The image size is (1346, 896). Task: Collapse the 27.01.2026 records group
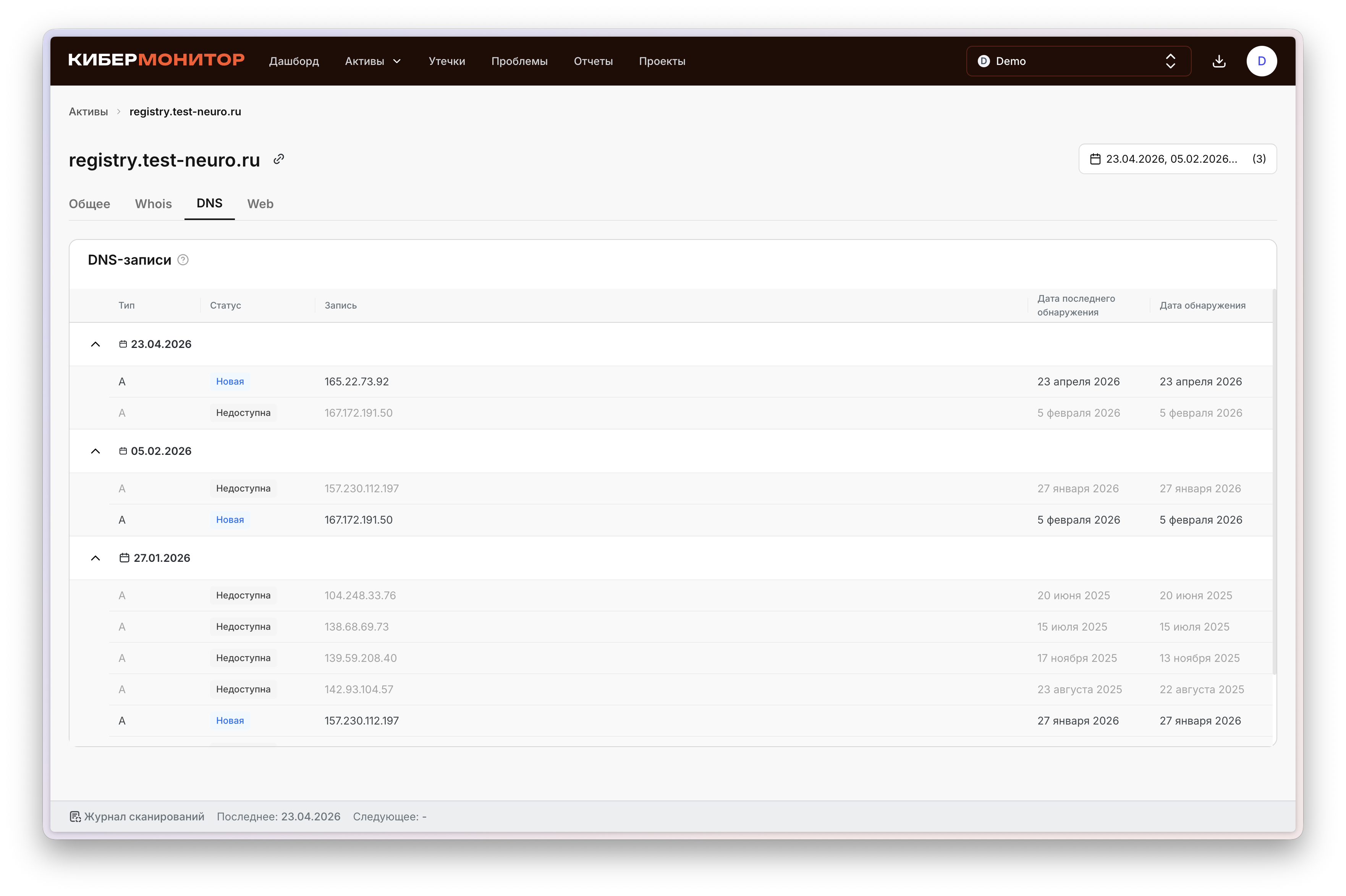click(95, 558)
